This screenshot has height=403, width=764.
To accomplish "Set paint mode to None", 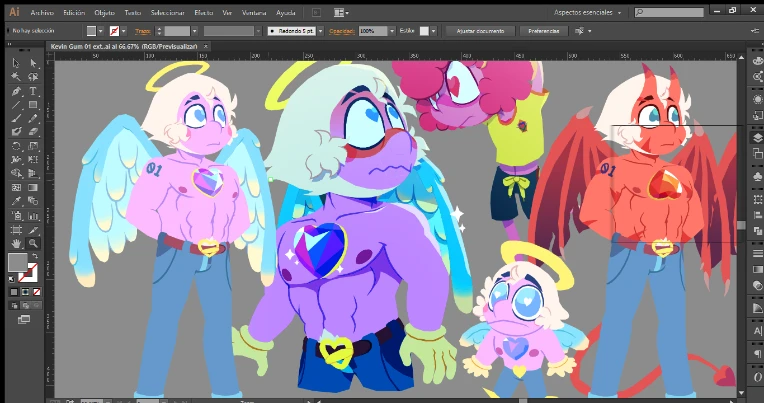I will 36,292.
